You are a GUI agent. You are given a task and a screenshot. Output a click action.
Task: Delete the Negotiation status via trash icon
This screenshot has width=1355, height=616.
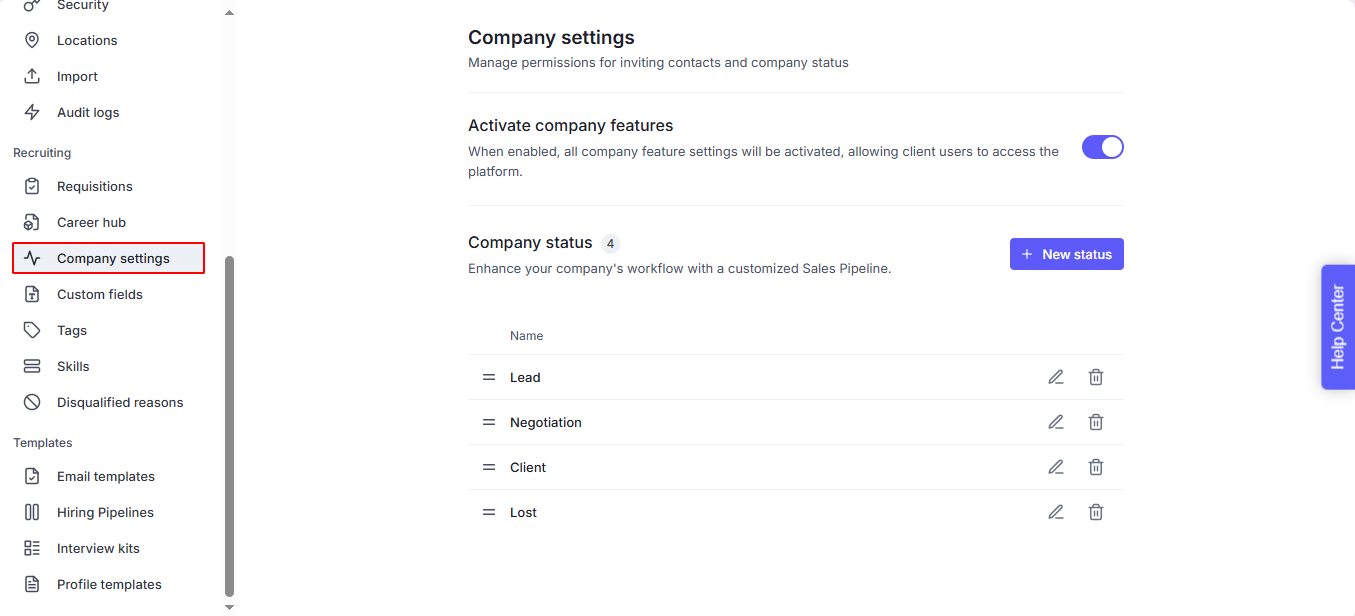[x=1096, y=422]
